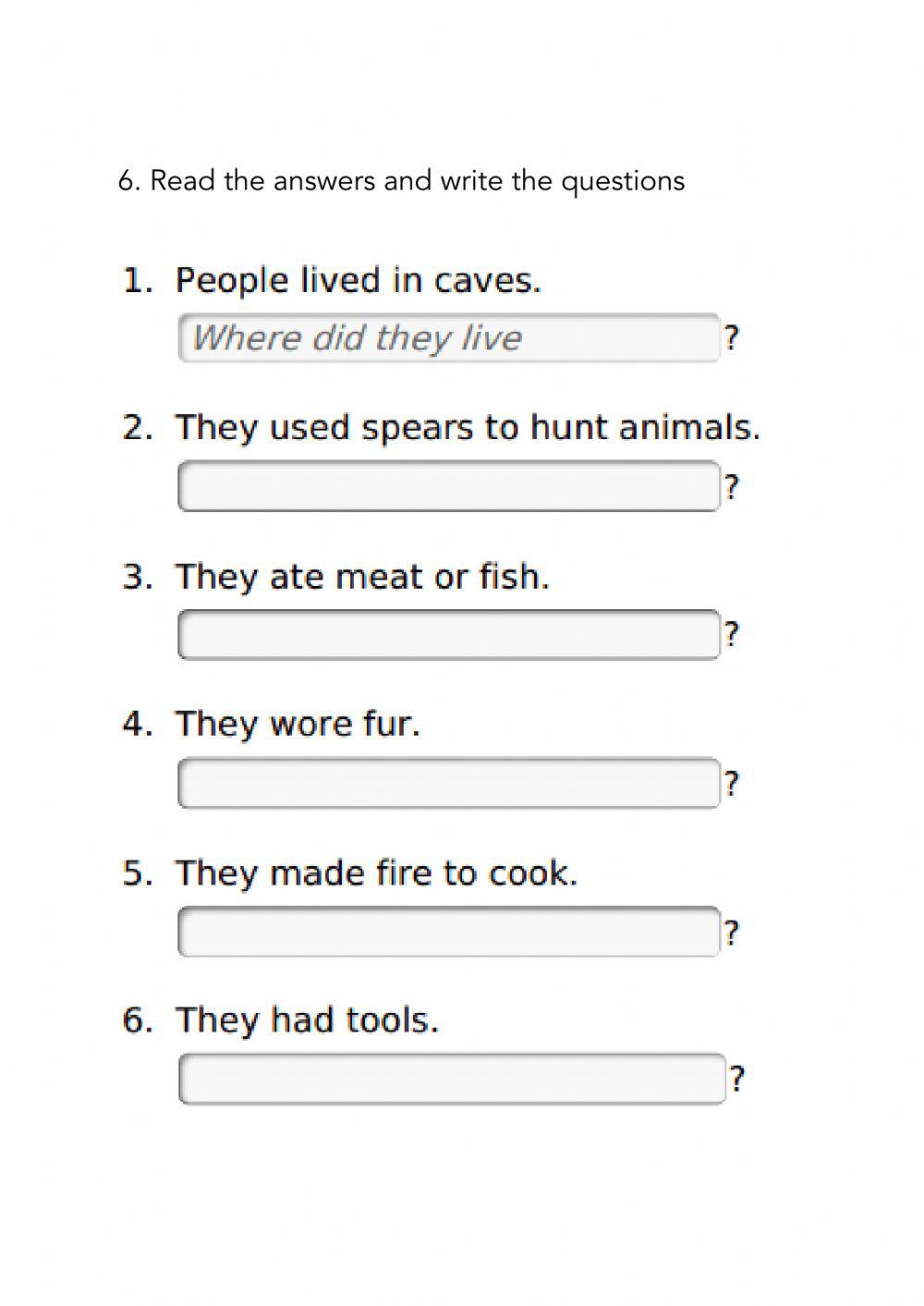Image resolution: width=924 pixels, height=1306 pixels.
Task: Select the text "They made fire to cook."
Action: click(376, 873)
